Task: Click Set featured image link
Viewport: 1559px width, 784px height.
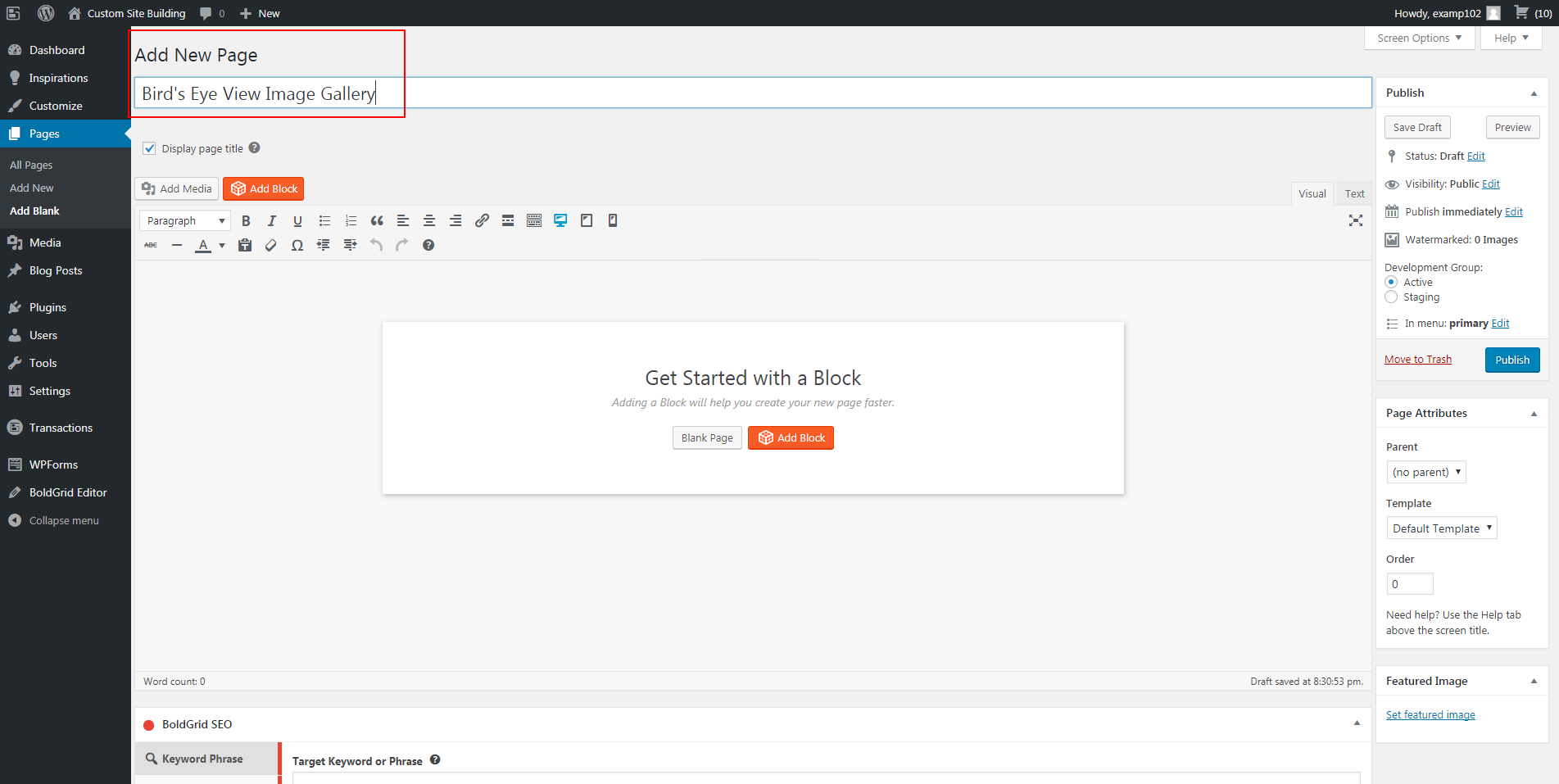Action: [1430, 714]
